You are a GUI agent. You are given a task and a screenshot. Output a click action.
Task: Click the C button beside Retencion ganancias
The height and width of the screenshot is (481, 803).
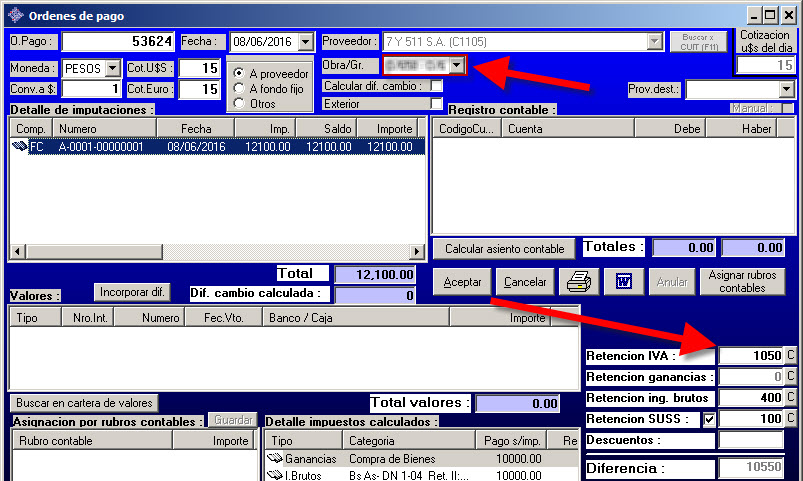coord(790,377)
